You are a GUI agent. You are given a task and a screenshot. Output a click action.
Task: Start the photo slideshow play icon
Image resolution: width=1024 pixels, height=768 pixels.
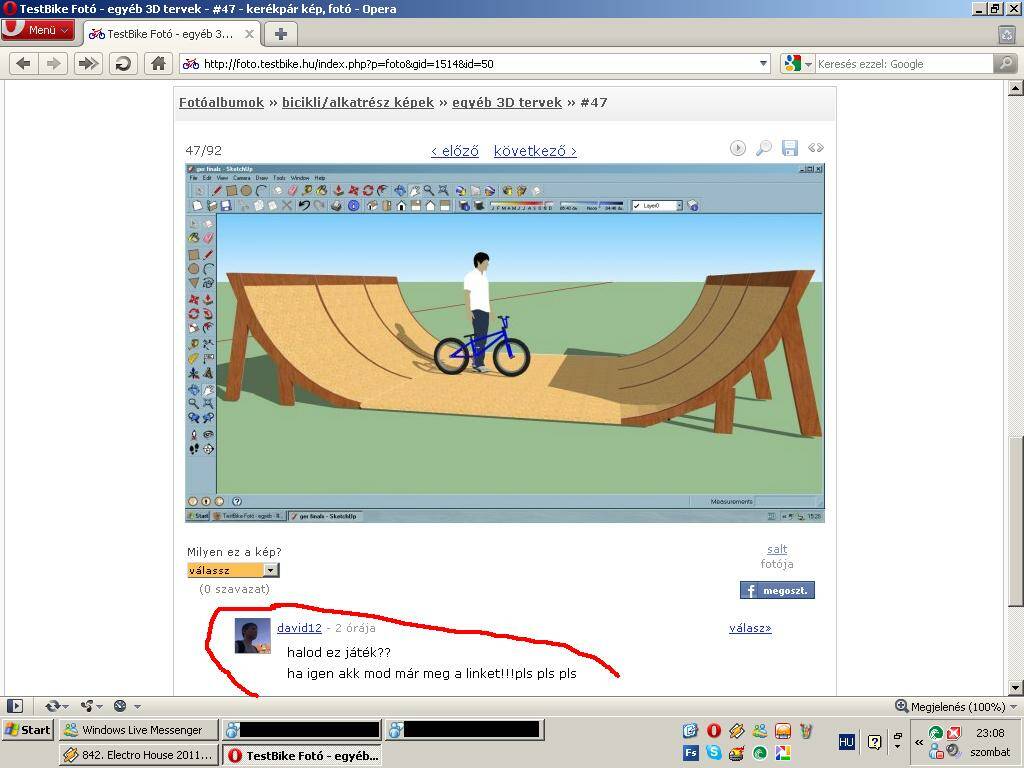click(737, 148)
